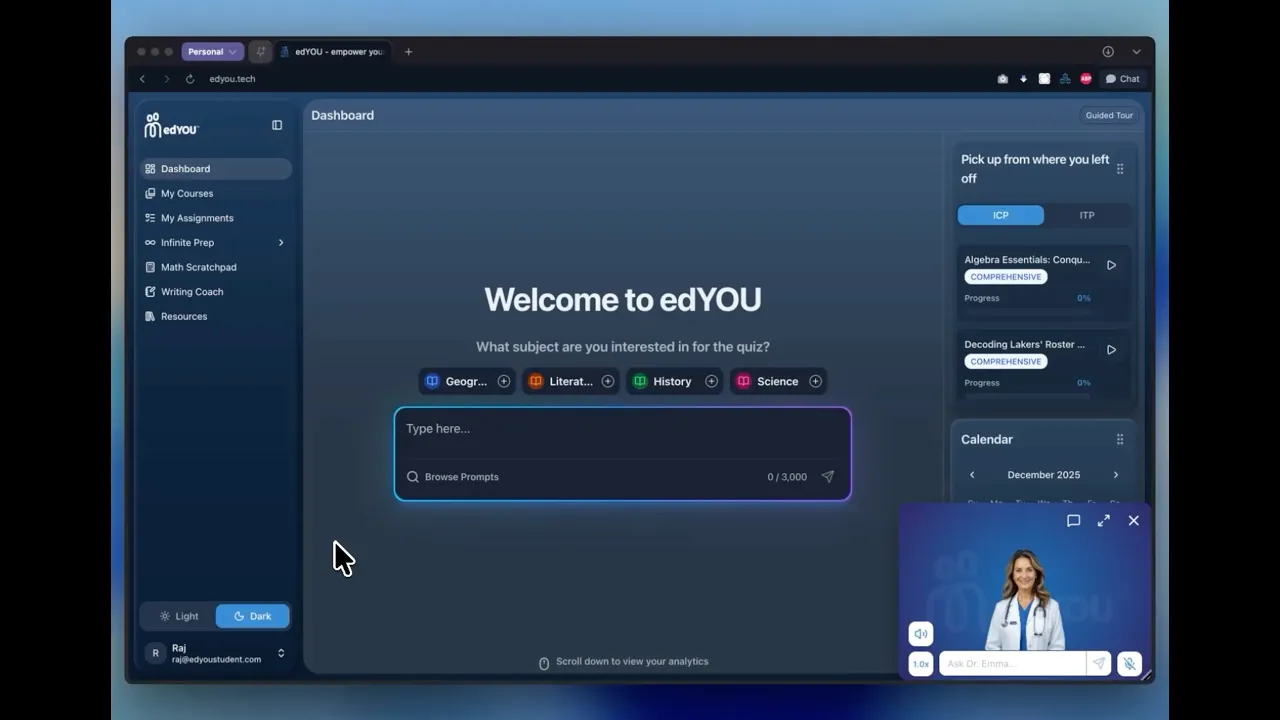Open chat transcript in Dr. Emma panel
The width and height of the screenshot is (1280, 720).
point(1074,521)
